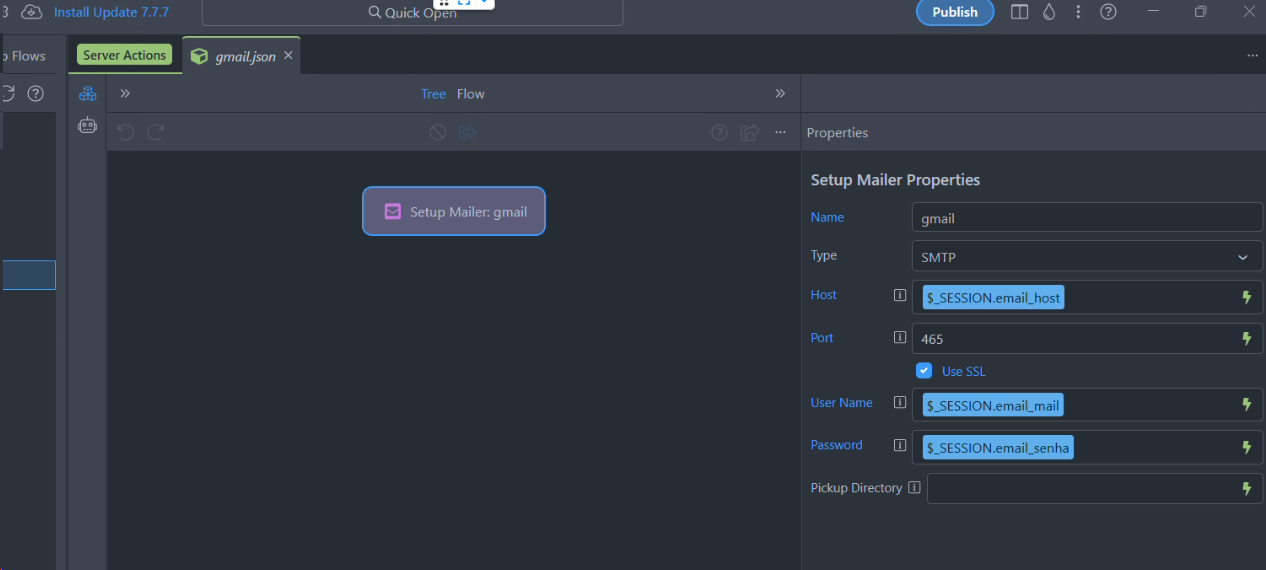Click the help icon beside the three-dot menu
This screenshot has width=1266, height=570.
pyautogui.click(x=1108, y=12)
